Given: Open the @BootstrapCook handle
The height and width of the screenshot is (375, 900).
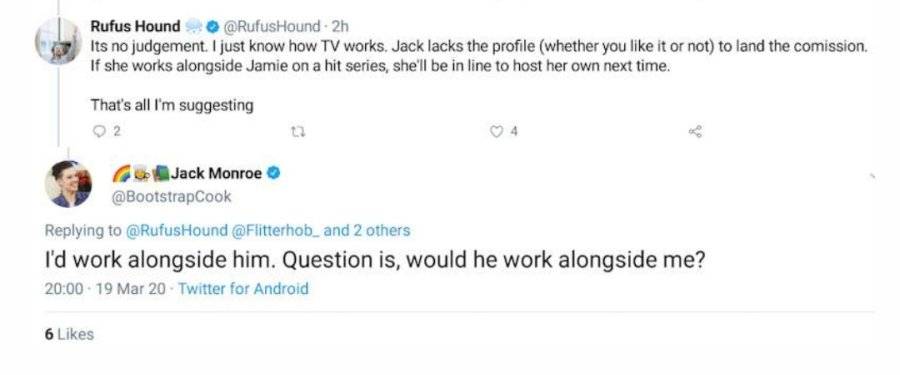Looking at the screenshot, I should click(172, 196).
